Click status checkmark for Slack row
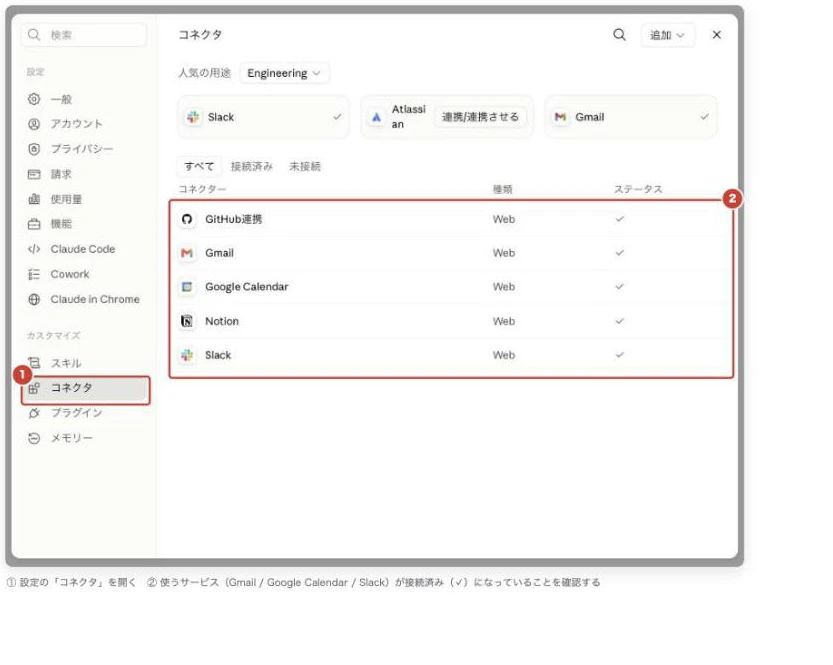Viewport: 833px width, 665px height. (x=619, y=355)
